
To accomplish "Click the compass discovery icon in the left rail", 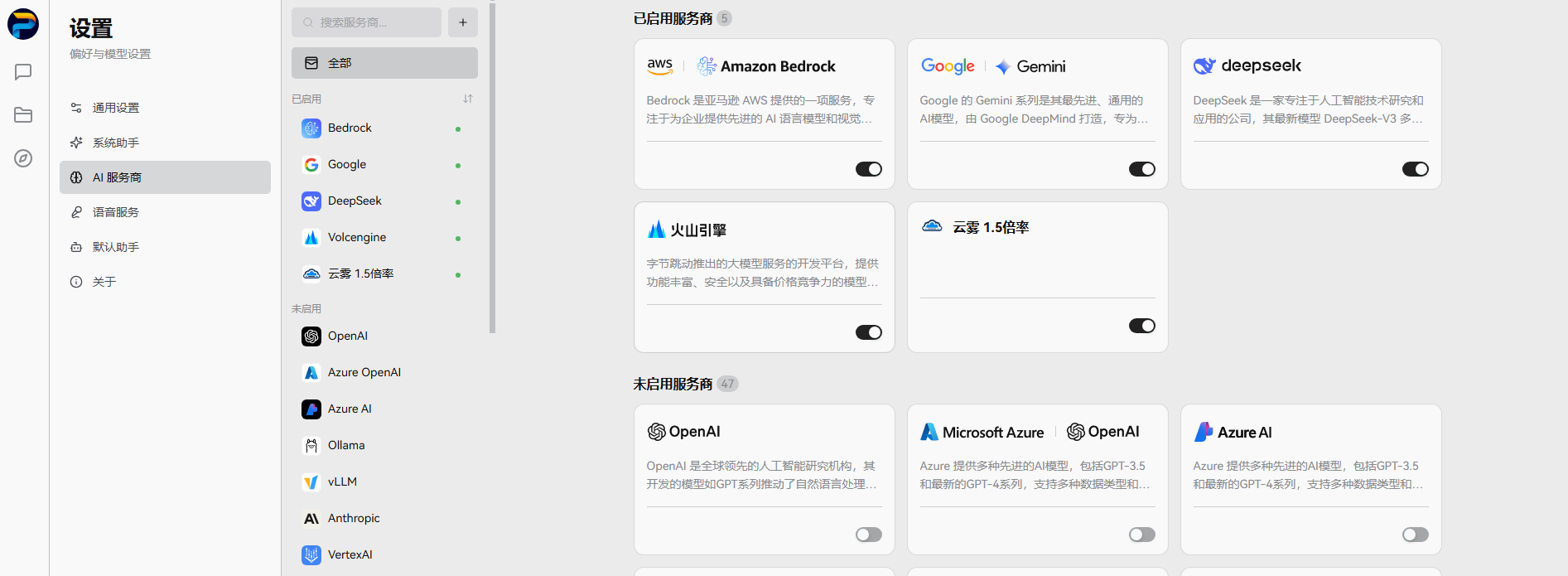I will point(22,157).
